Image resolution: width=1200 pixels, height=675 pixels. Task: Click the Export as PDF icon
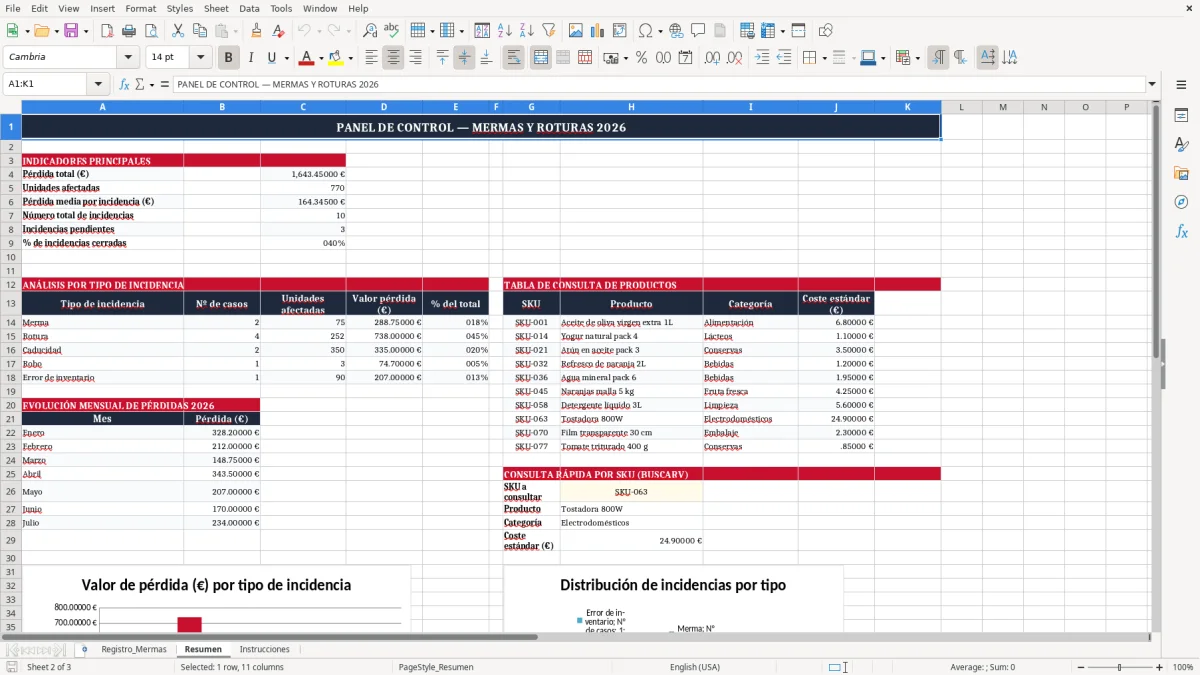[x=109, y=31]
